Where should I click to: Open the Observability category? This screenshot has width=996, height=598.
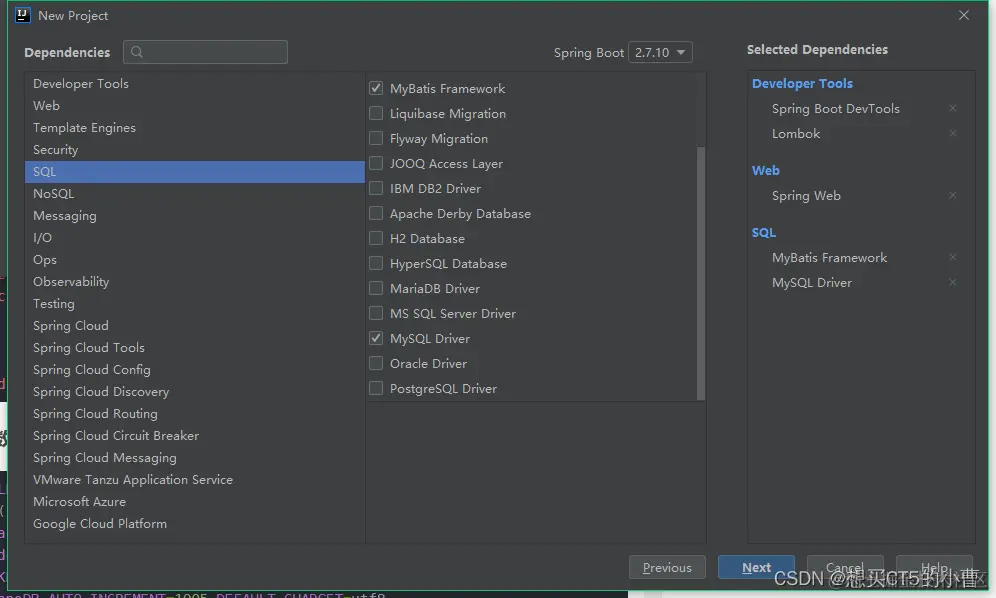(194, 282)
